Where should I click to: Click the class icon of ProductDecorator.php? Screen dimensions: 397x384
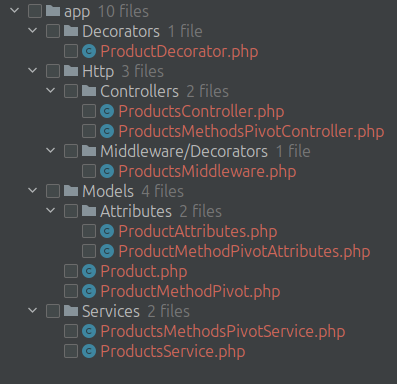(89, 51)
